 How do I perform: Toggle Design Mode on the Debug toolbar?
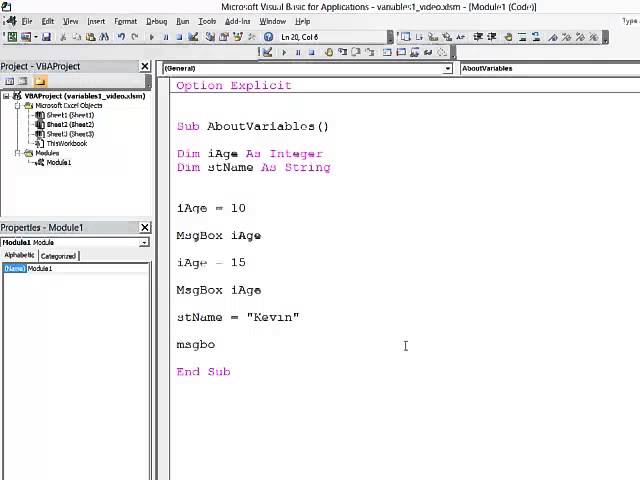coord(267,52)
